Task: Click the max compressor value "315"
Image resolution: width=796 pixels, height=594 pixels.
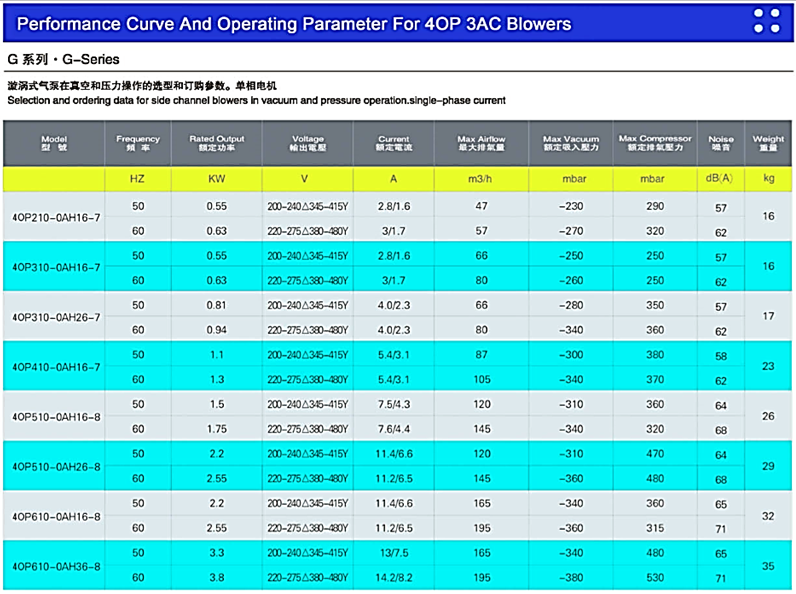Action: point(655,528)
